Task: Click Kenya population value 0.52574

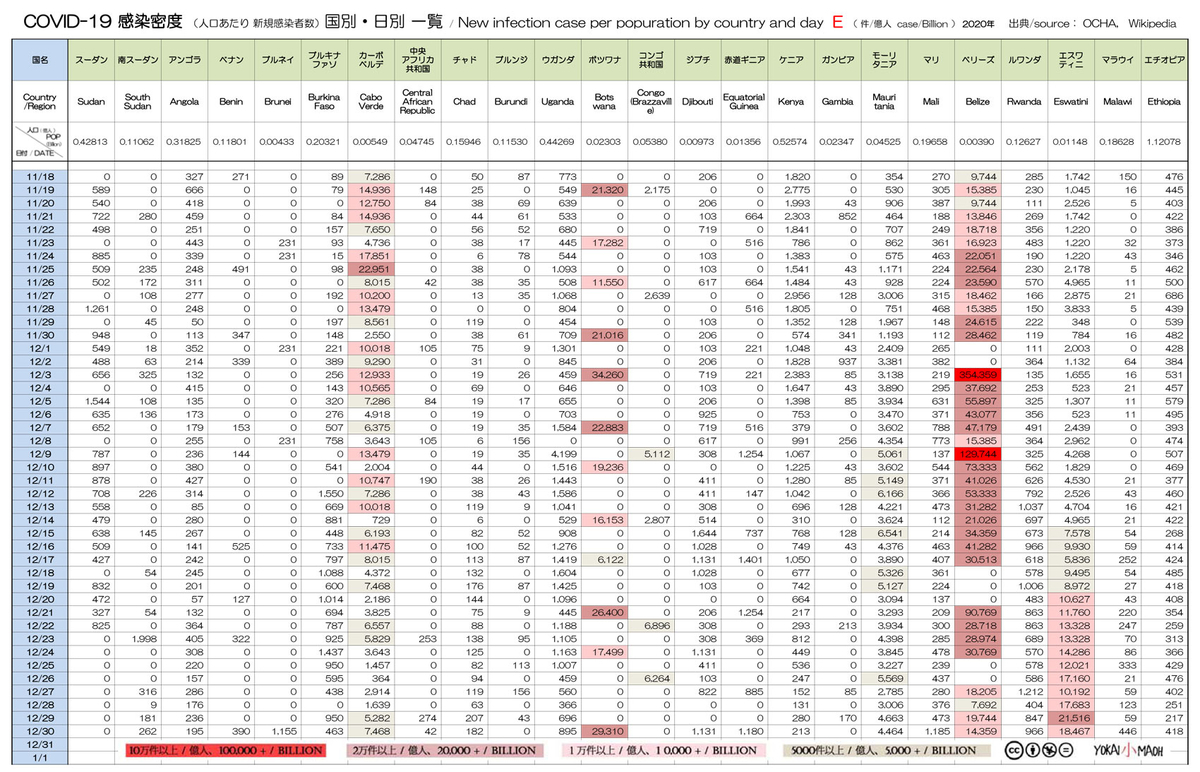Action: [790, 142]
